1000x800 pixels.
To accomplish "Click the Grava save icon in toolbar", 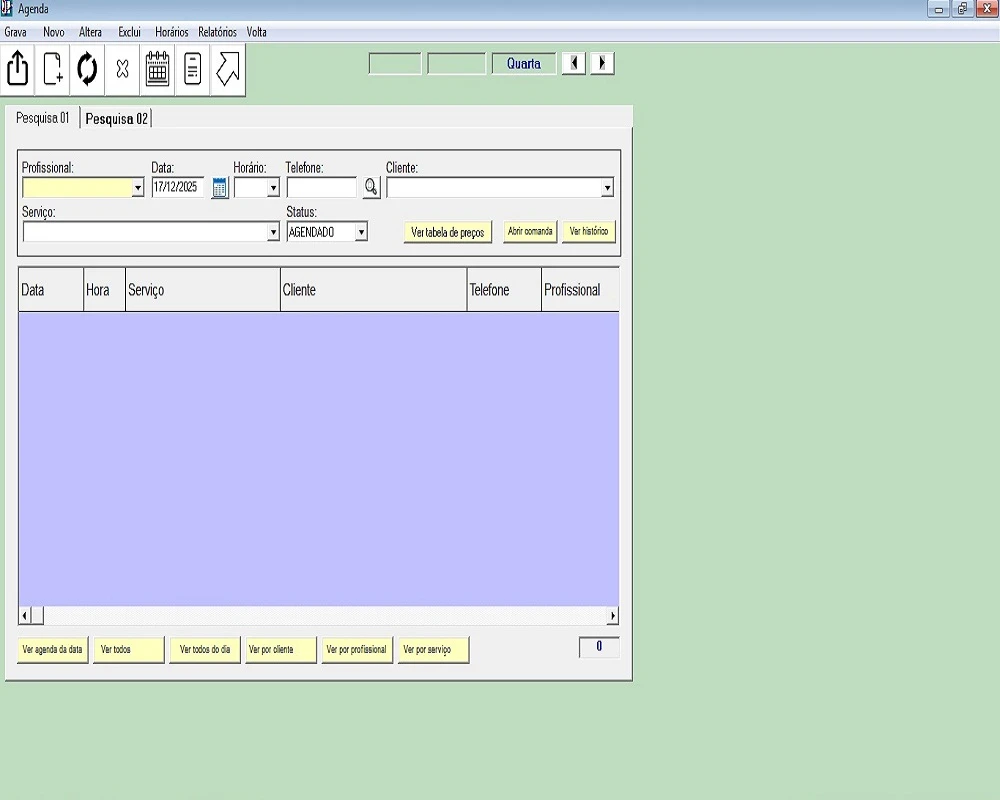I will pyautogui.click(x=18, y=70).
